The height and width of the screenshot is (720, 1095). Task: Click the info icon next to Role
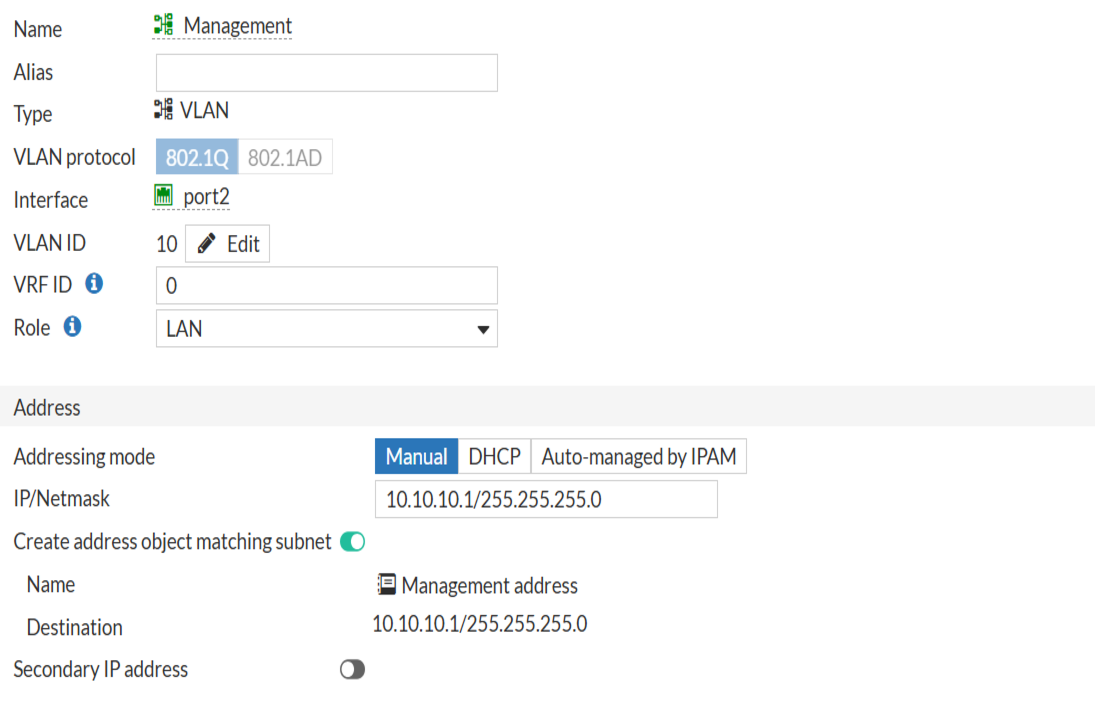71,327
